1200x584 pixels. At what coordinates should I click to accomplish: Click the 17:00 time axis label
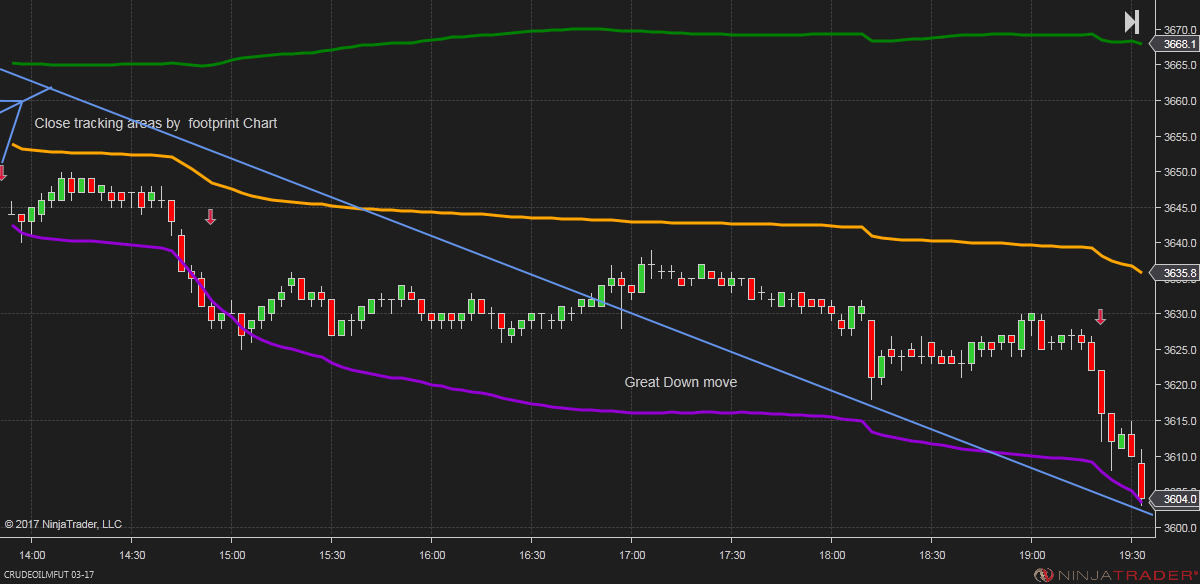(x=632, y=554)
